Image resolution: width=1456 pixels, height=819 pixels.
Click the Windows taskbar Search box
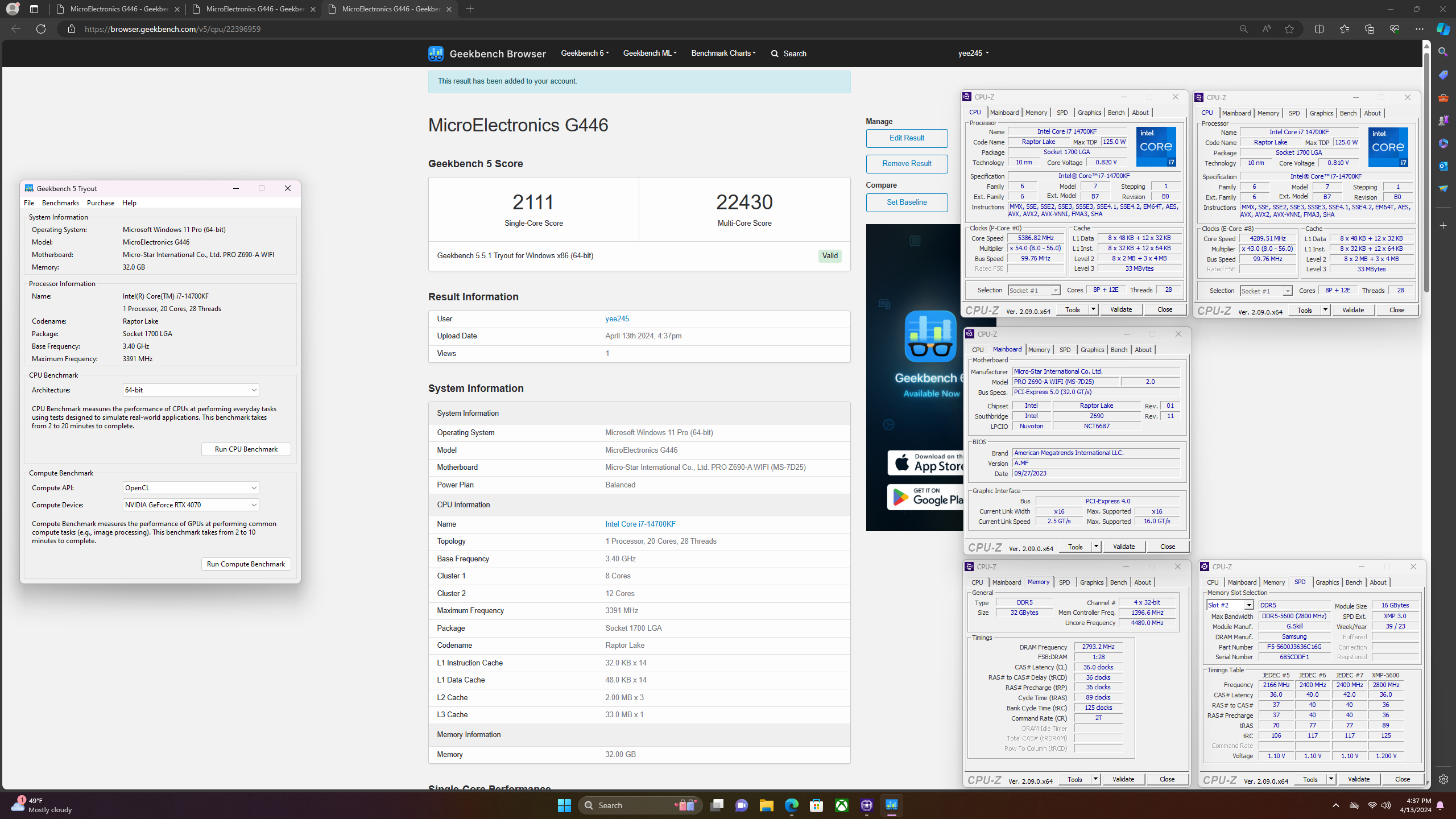pyautogui.click(x=640, y=805)
